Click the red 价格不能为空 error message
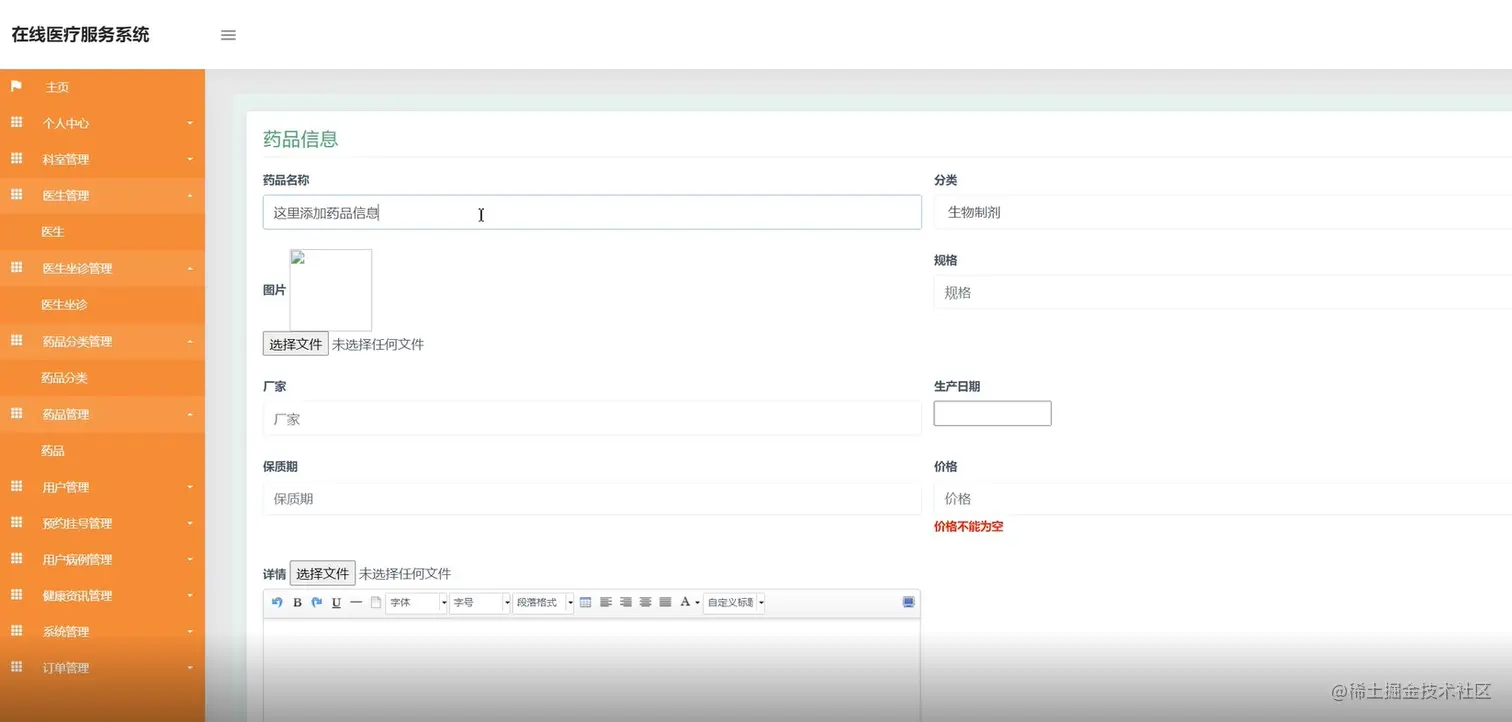Image resolution: width=1512 pixels, height=722 pixels. point(968,526)
